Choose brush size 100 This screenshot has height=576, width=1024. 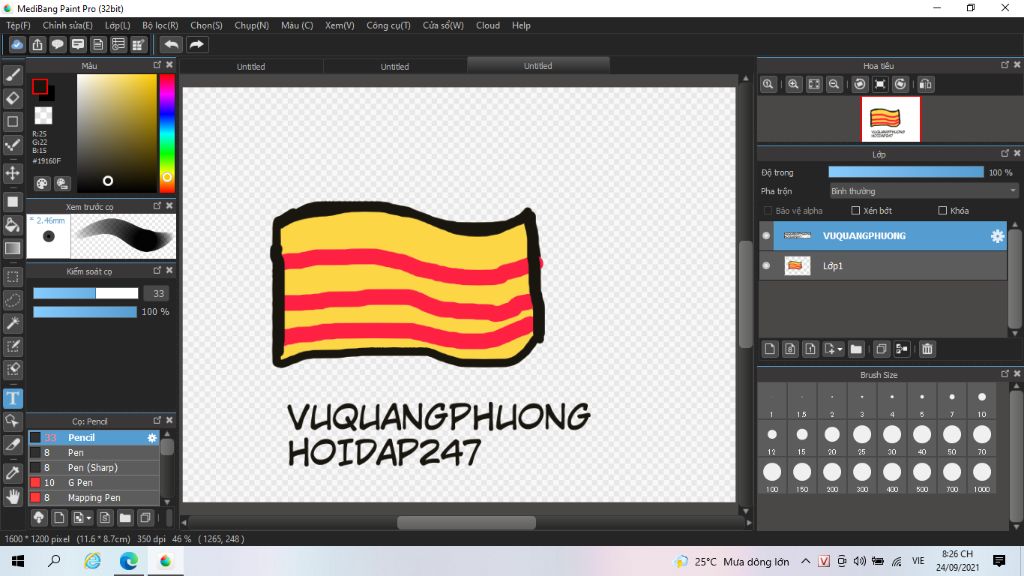point(772,477)
